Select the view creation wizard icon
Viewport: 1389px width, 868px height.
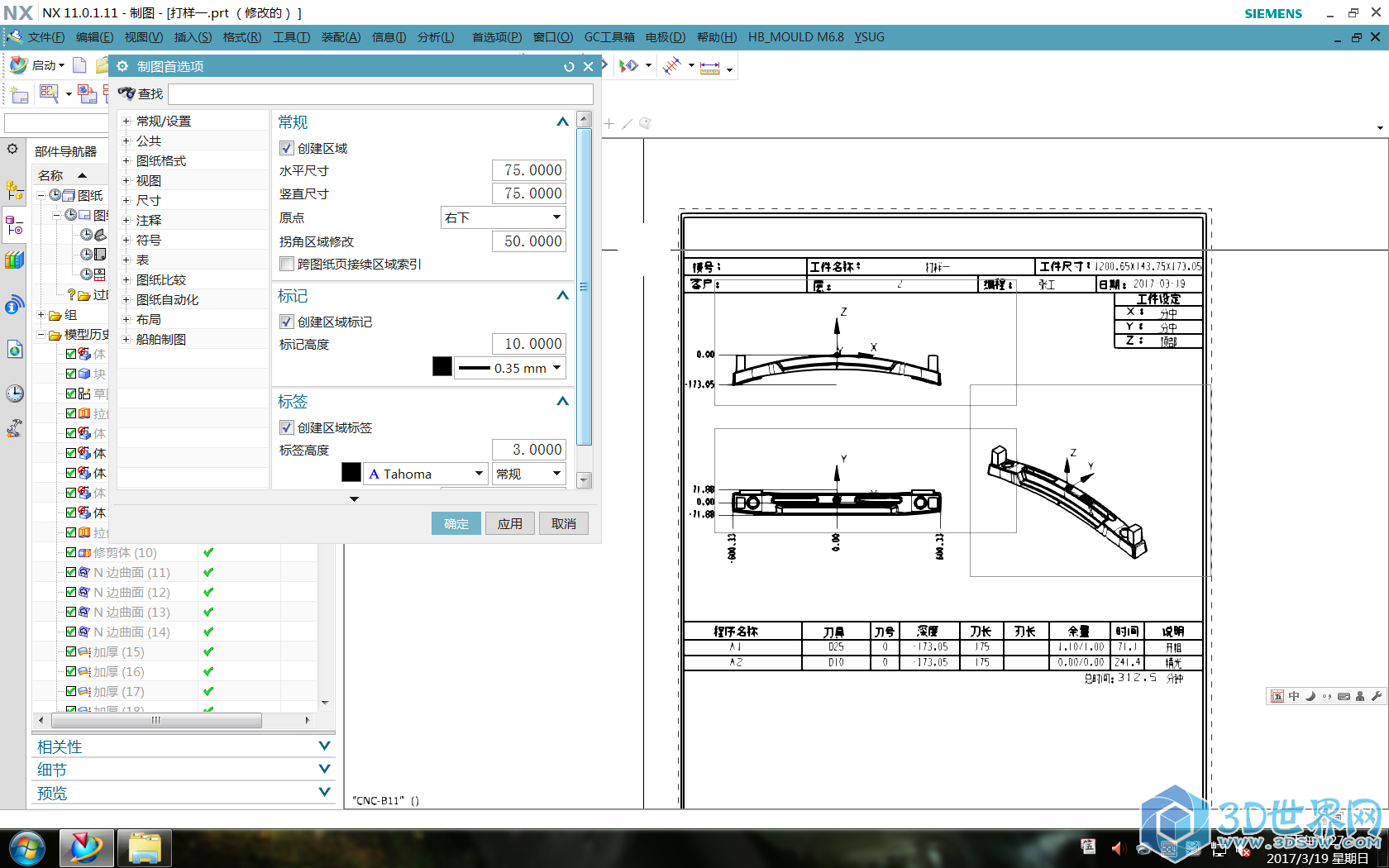tap(49, 93)
